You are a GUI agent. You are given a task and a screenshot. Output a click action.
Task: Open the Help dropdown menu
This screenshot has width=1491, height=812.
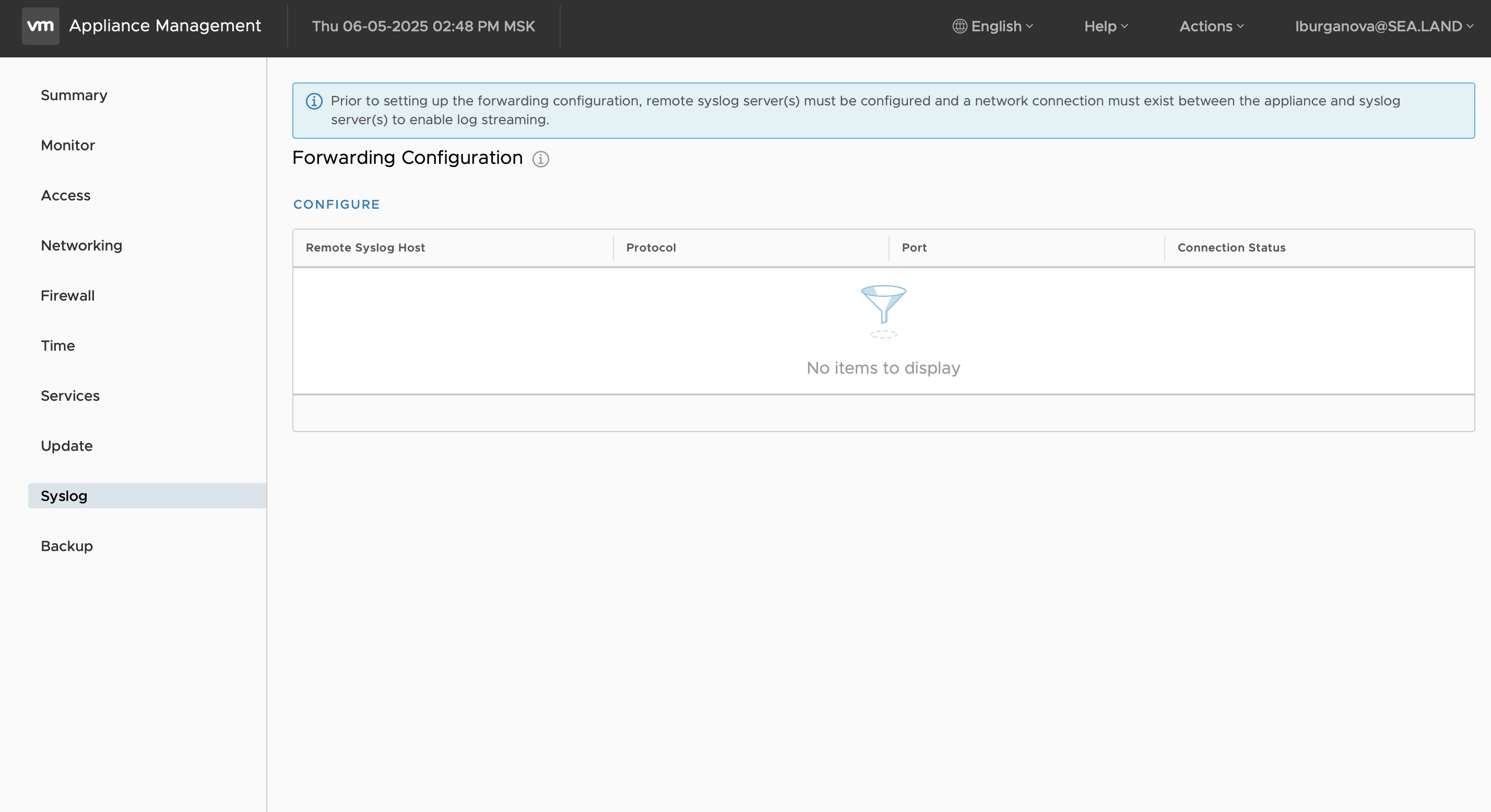(1104, 26)
